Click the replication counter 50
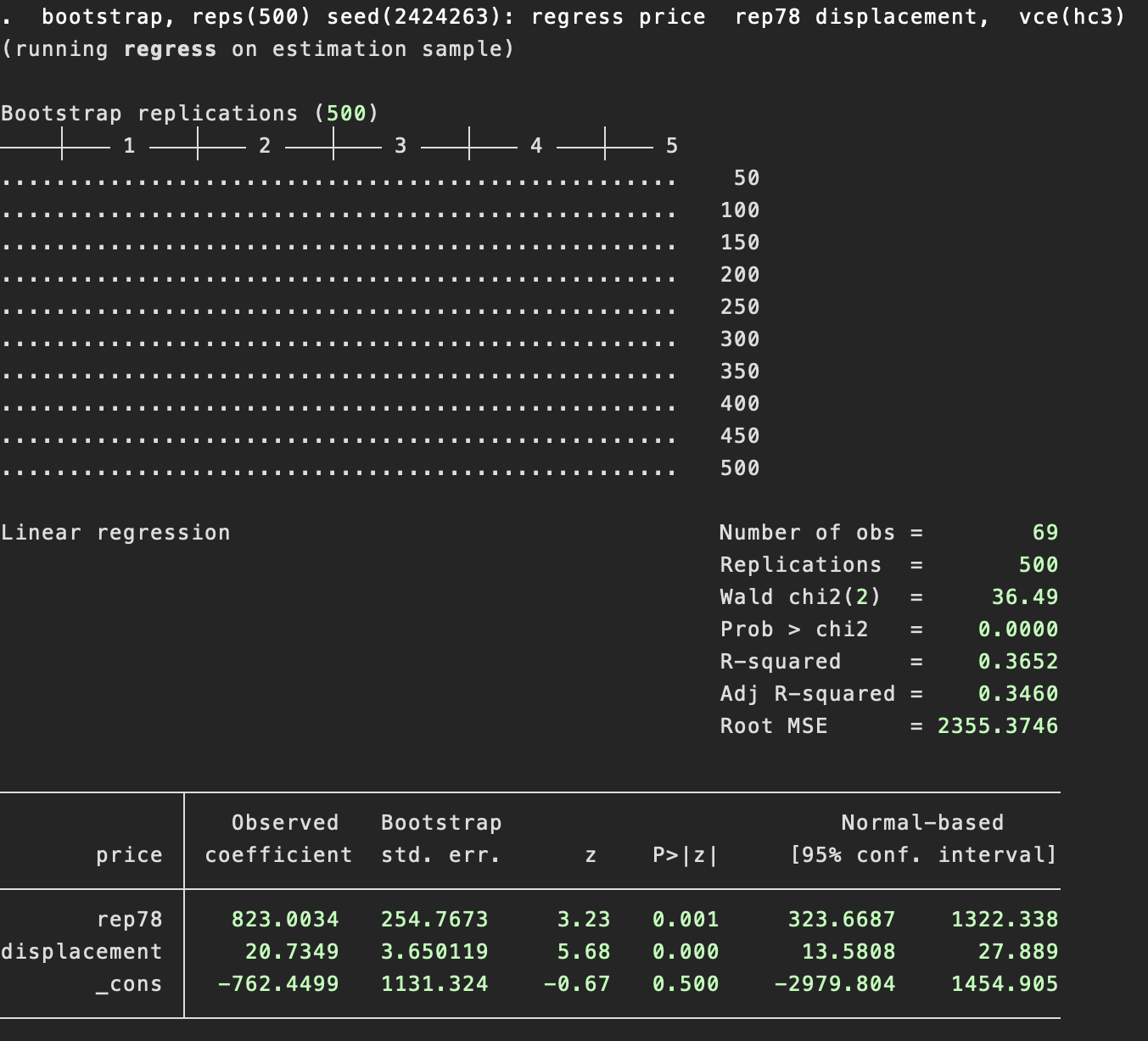The width and height of the screenshot is (1148, 1041). [747, 178]
